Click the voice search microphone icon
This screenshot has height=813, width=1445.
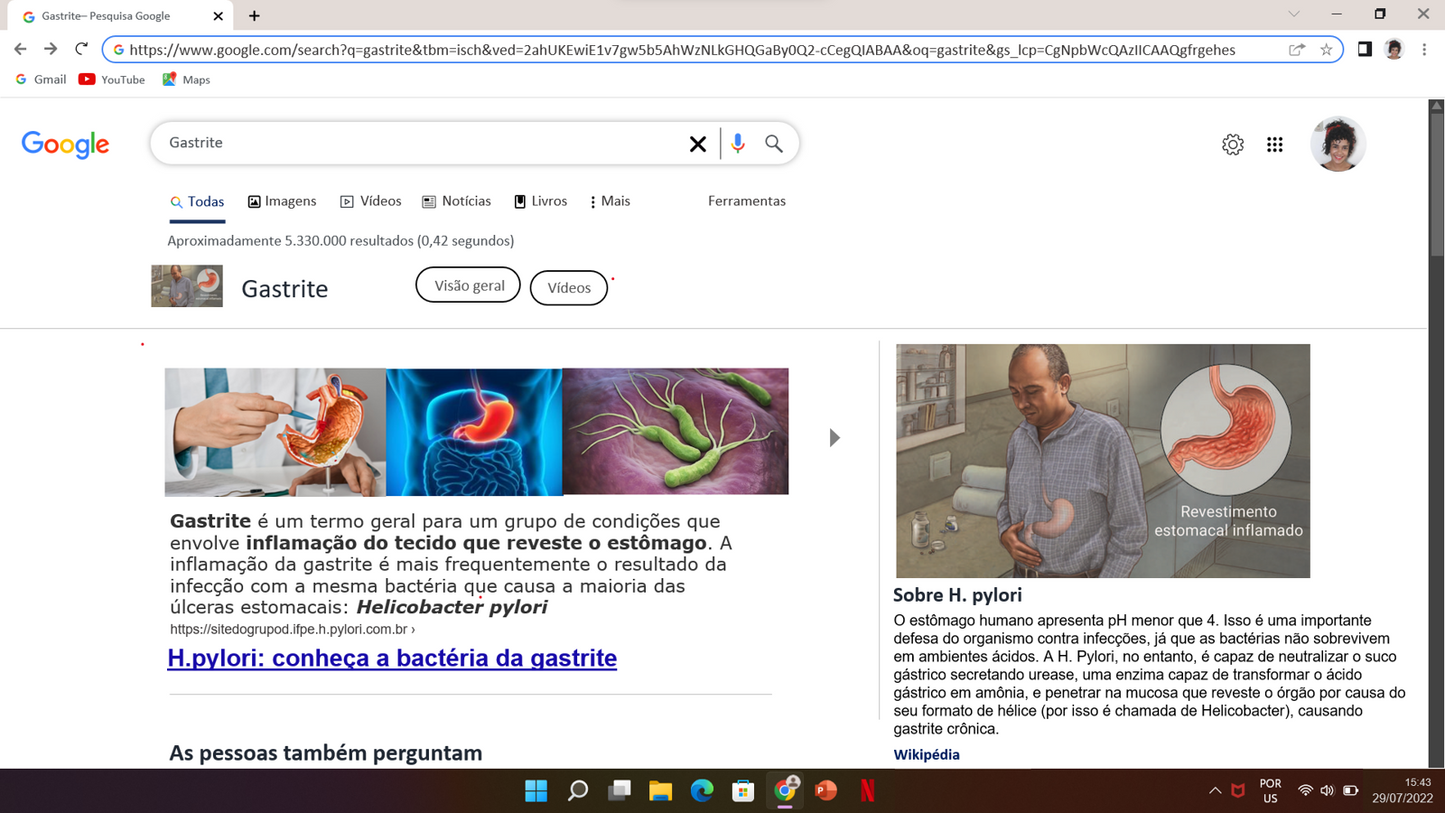pos(737,143)
